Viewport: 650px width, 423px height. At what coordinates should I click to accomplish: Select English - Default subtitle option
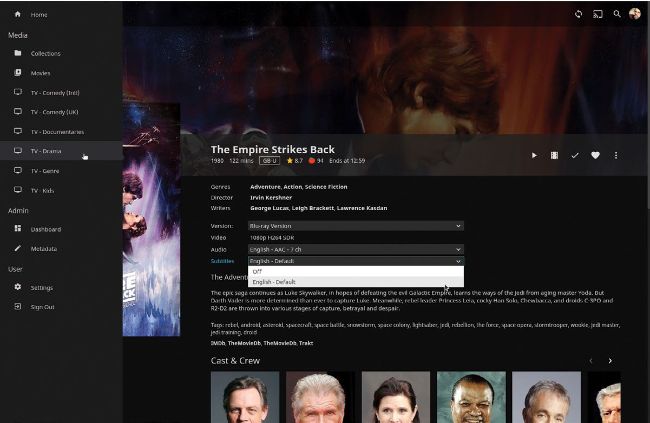tap(356, 282)
